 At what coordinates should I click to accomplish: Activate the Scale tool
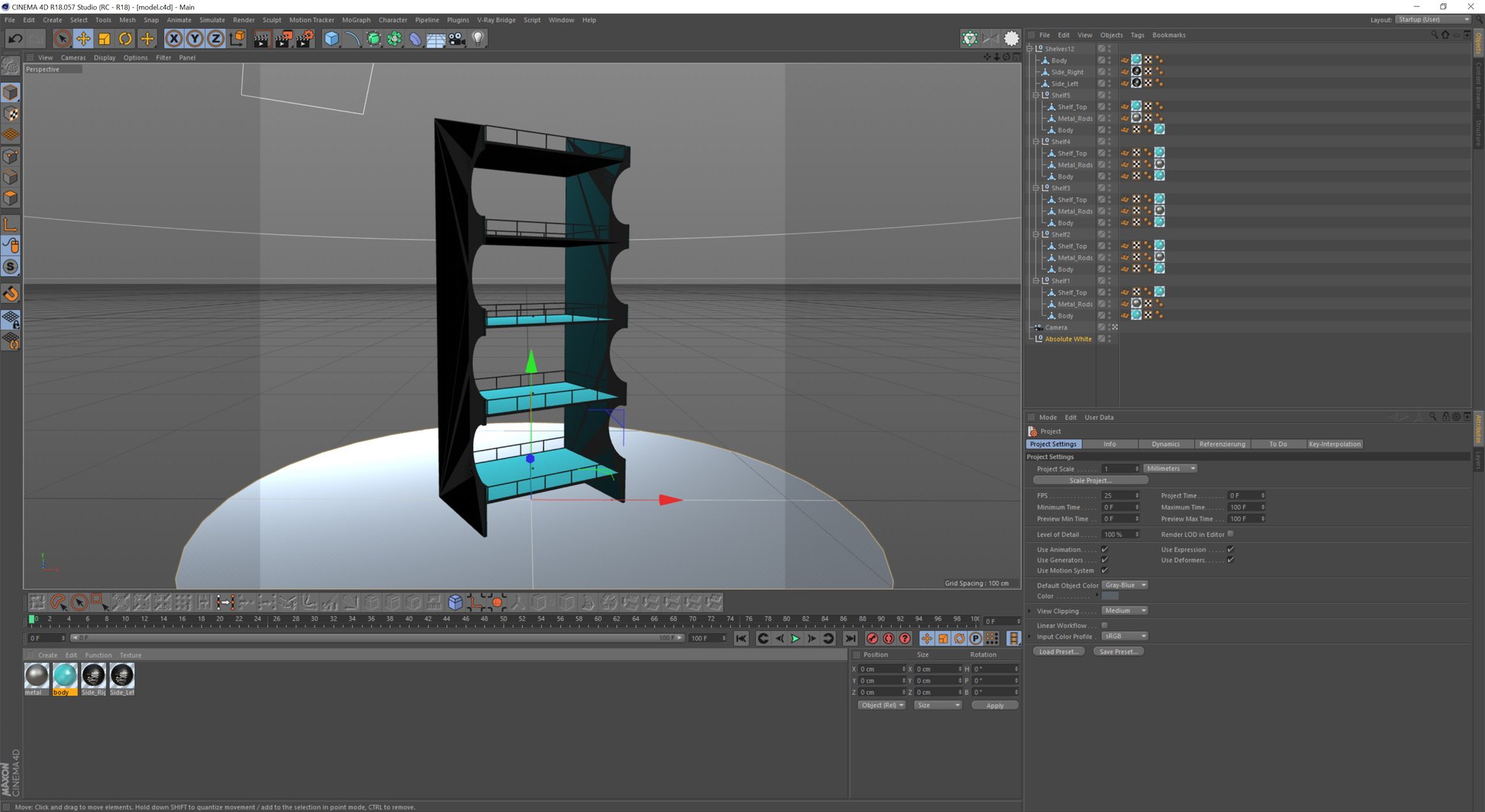coord(104,39)
